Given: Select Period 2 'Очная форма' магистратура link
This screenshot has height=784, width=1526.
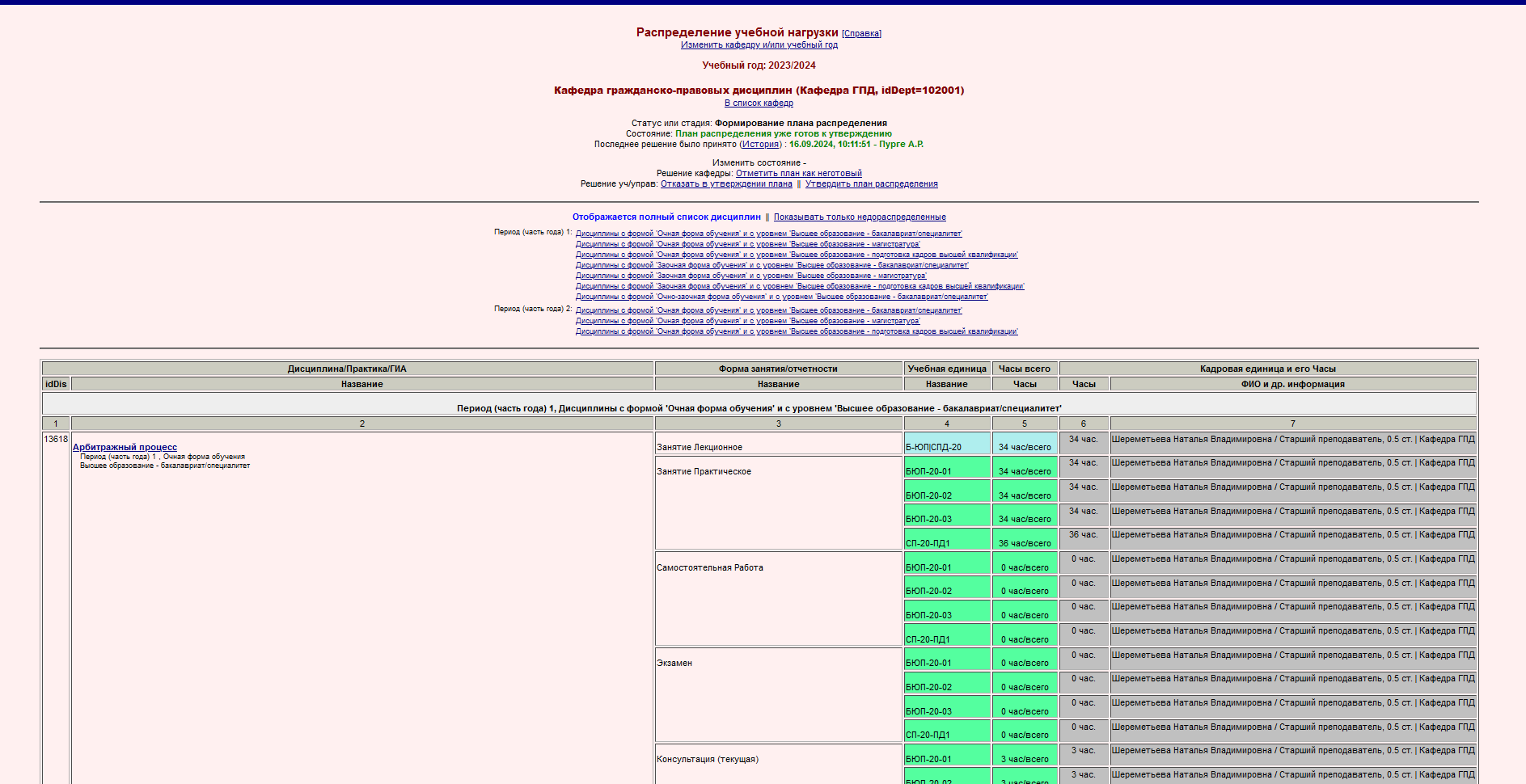Looking at the screenshot, I should pos(747,321).
